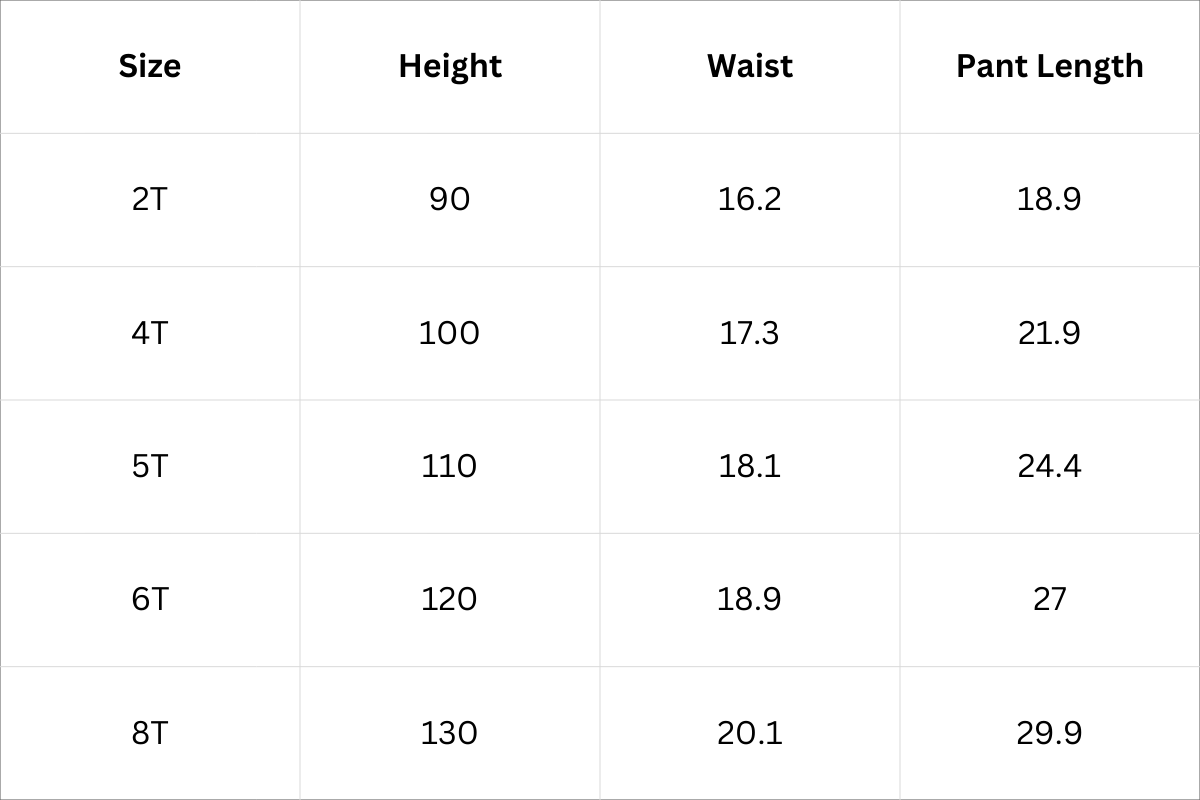
Task: Select the 8T size cell
Action: pyautogui.click(x=150, y=733)
